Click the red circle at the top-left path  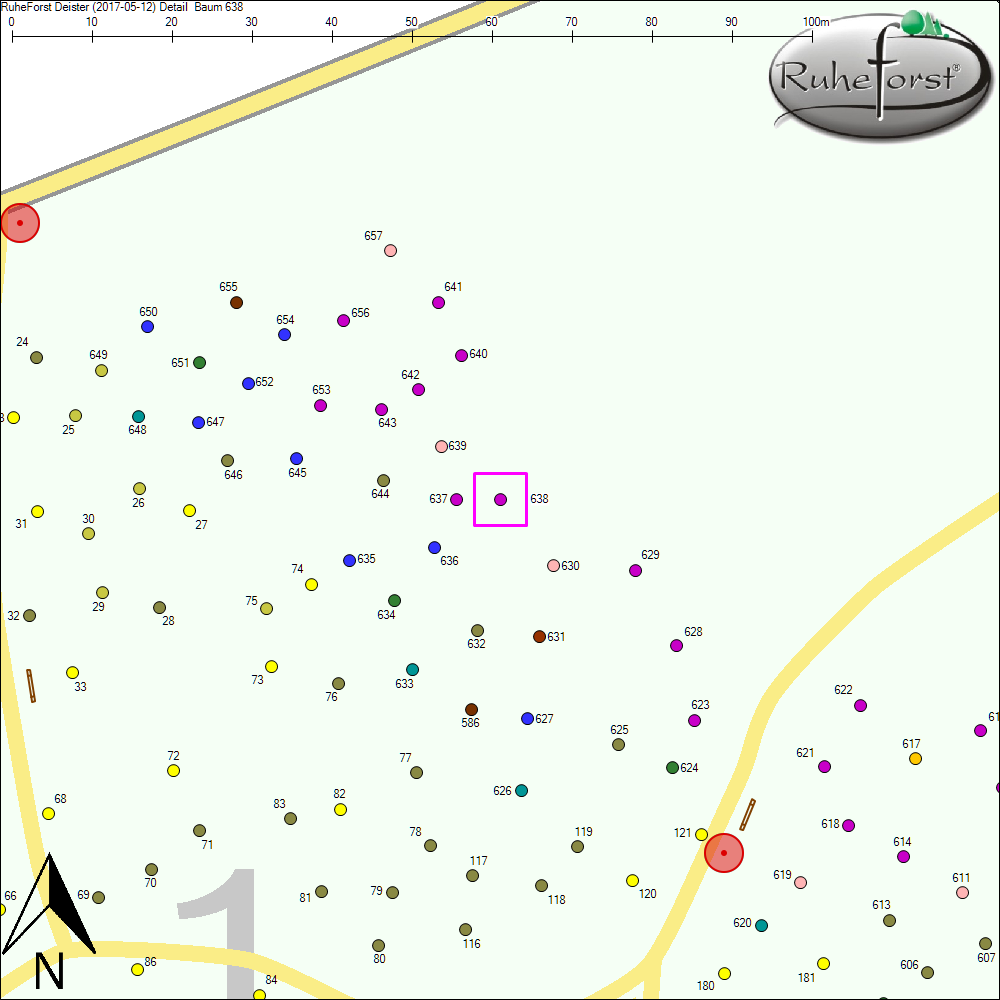(x=19, y=223)
